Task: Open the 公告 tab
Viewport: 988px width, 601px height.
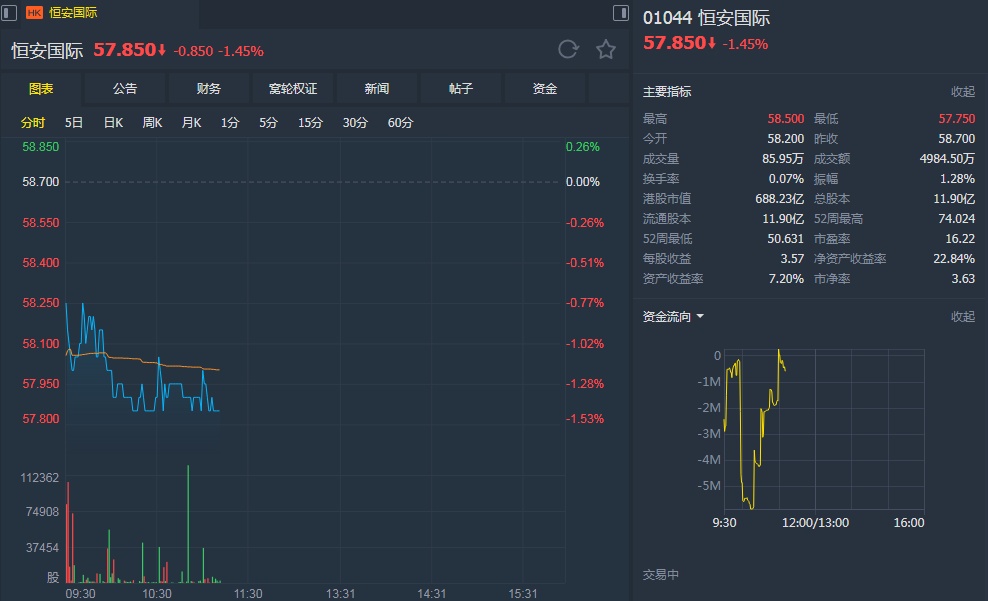Action: click(x=125, y=89)
